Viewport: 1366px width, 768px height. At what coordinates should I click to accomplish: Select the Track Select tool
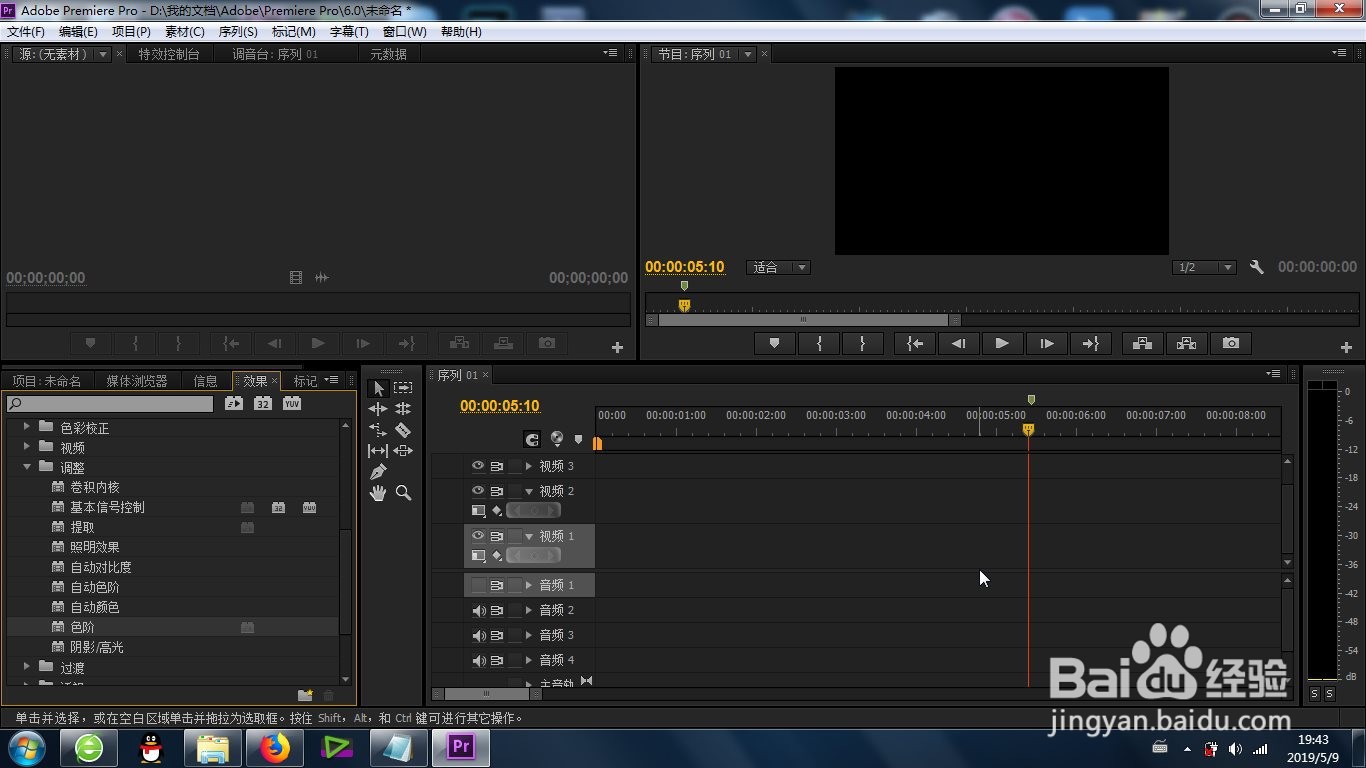(403, 388)
